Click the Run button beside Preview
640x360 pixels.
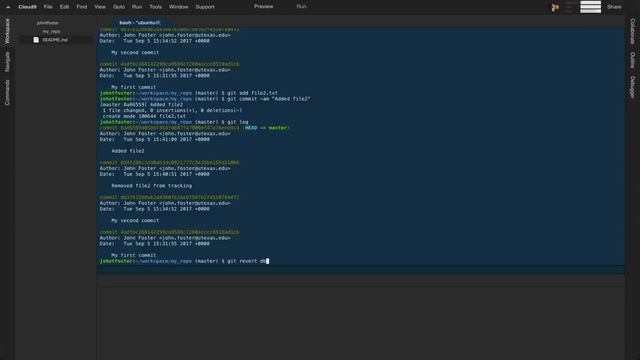pos(302,7)
